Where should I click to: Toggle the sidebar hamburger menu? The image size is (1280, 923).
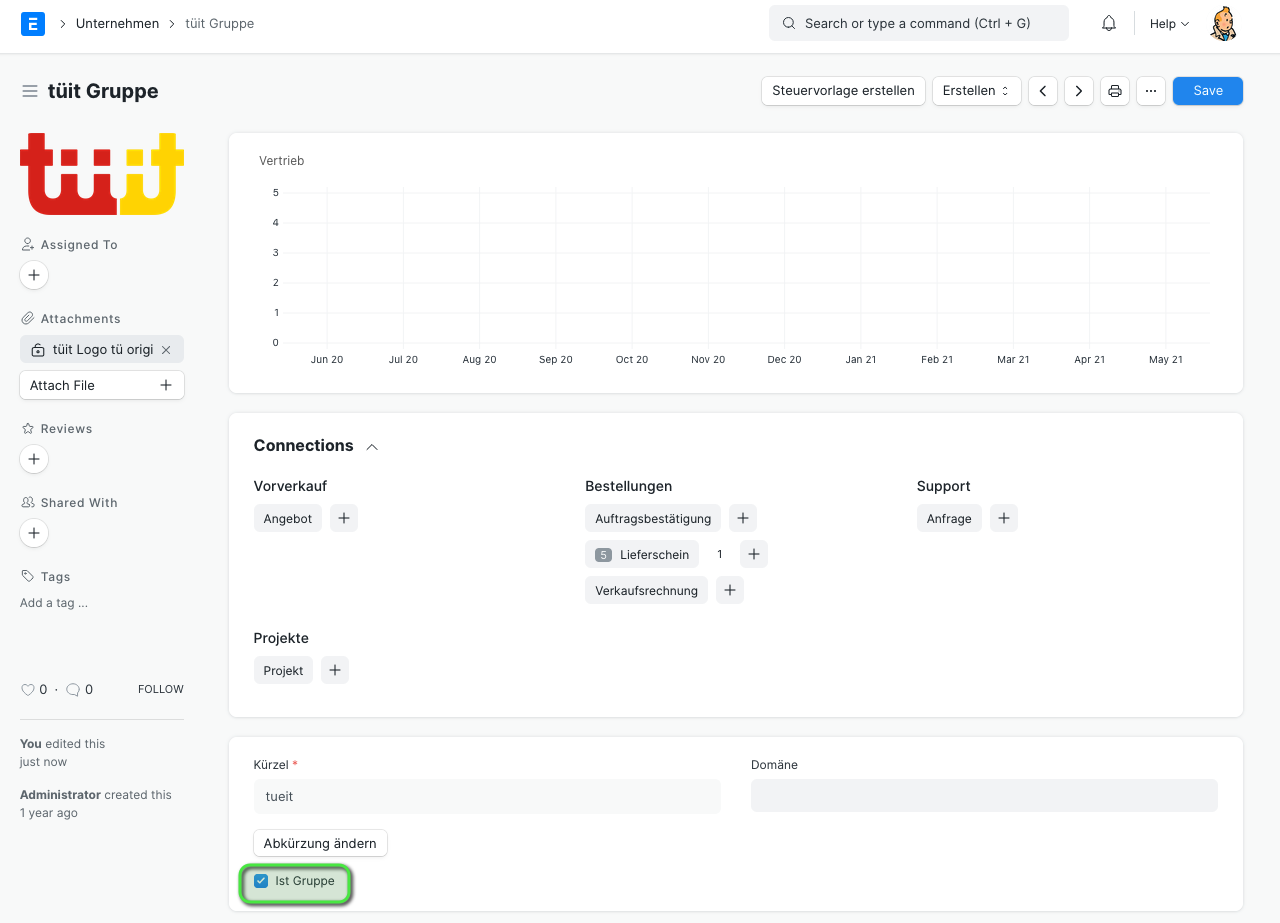[30, 91]
